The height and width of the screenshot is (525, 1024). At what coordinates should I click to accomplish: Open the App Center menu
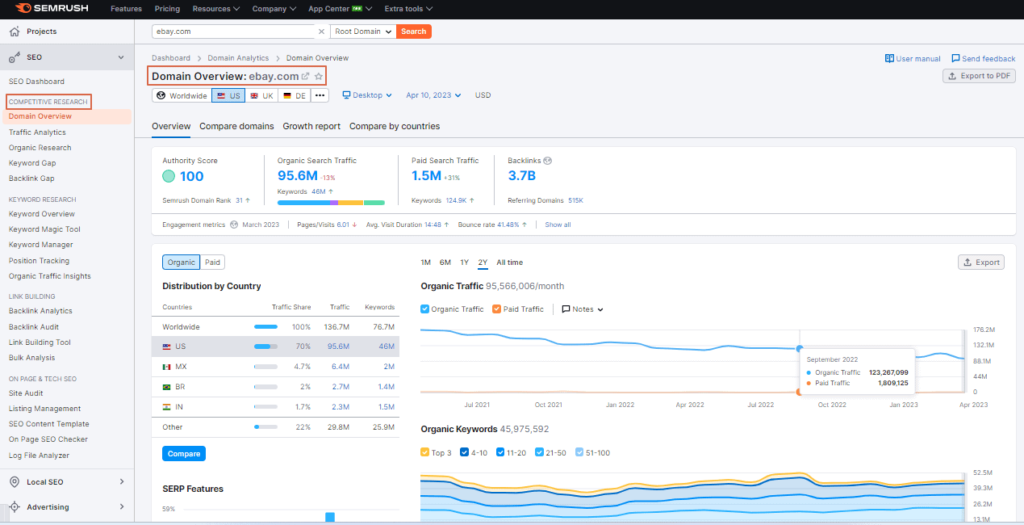point(340,9)
